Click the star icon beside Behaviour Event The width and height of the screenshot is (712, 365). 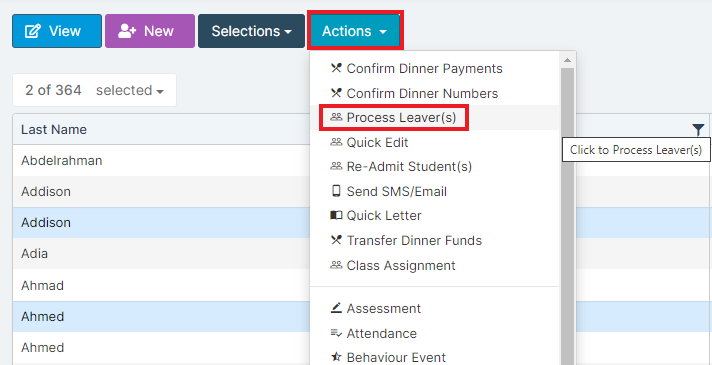pos(336,357)
